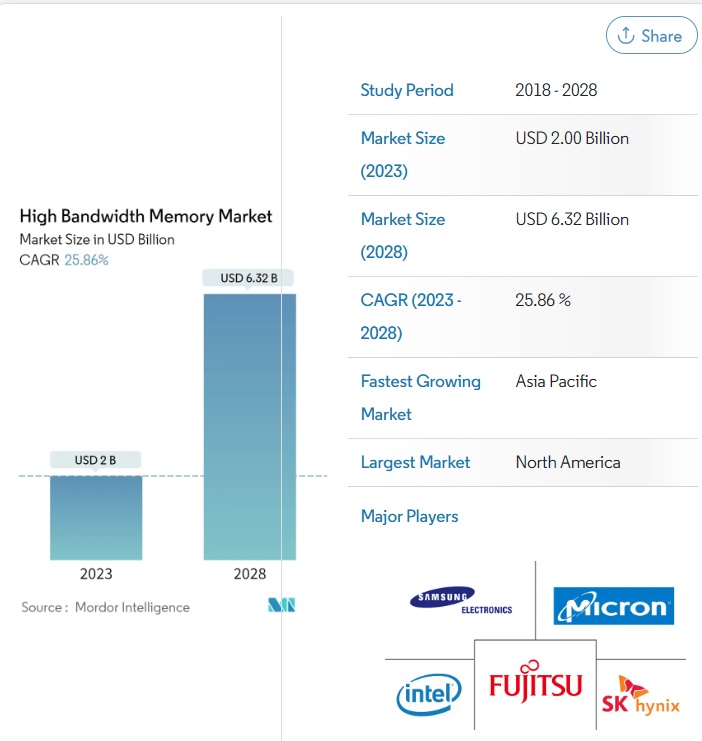Click the 2018 - 2028 value

click(x=556, y=90)
